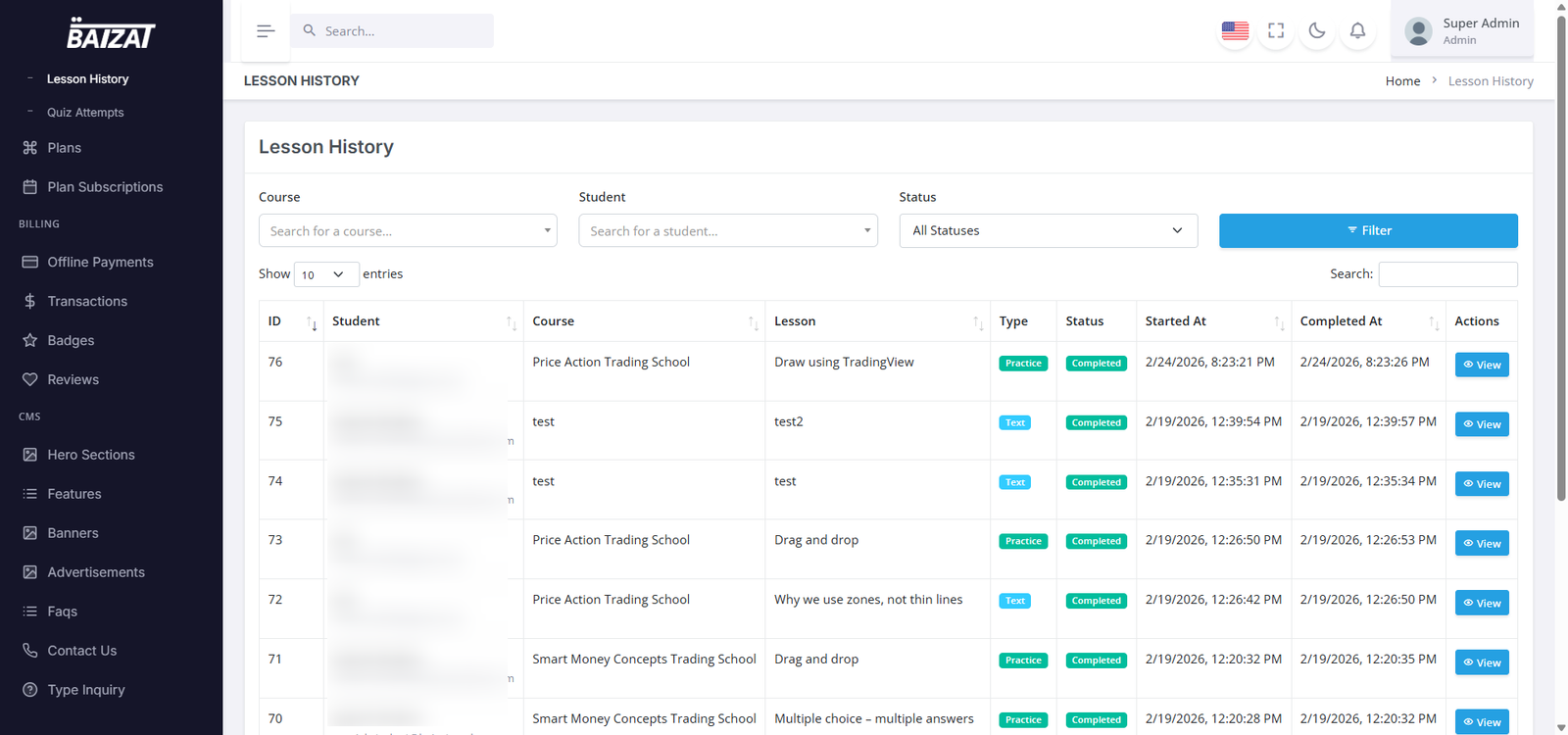This screenshot has height=735, width=1568.
Task: Click the Super Admin profile avatar
Action: click(1418, 31)
